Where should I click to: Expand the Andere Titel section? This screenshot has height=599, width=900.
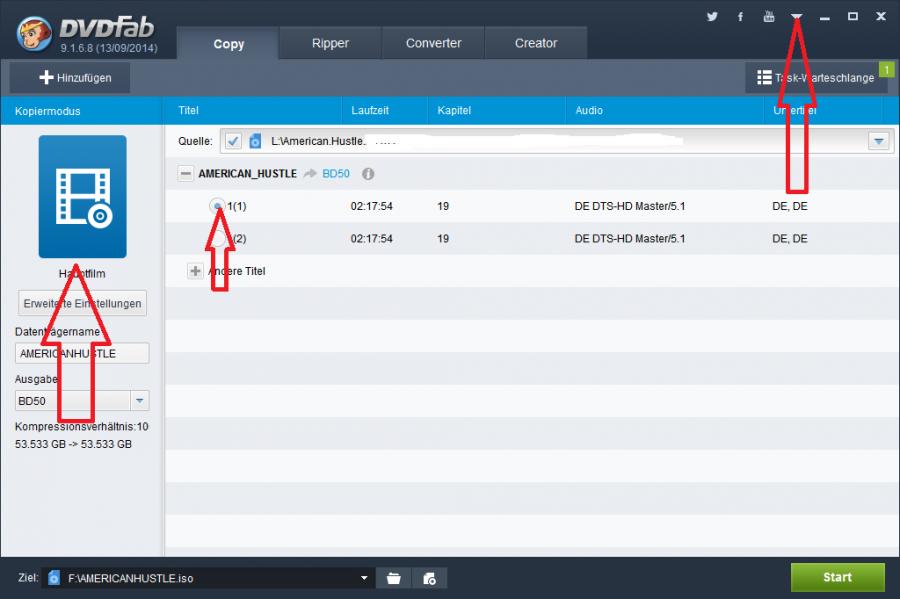point(195,271)
